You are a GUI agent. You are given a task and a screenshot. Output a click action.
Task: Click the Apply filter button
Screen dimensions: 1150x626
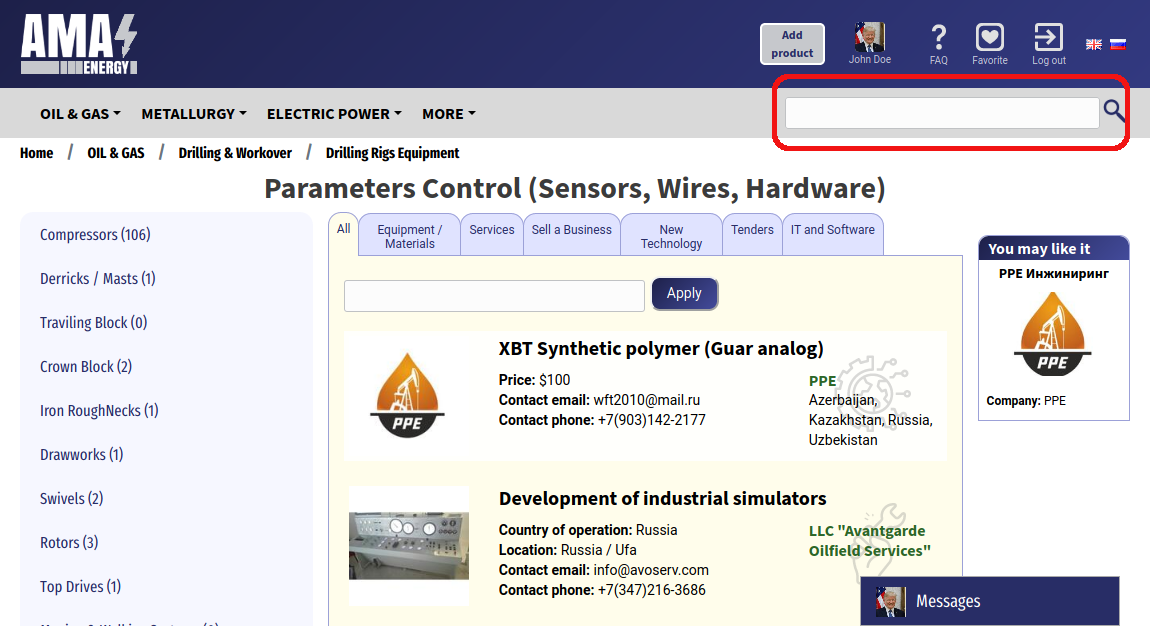pos(684,294)
